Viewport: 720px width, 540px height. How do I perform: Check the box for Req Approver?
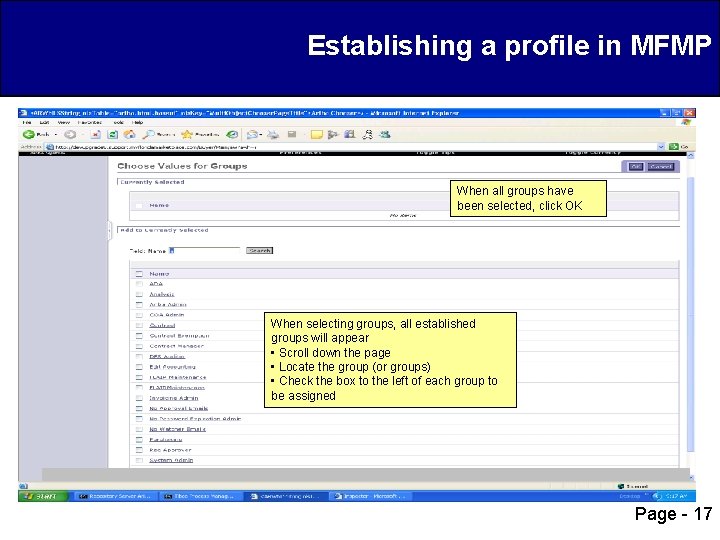click(x=139, y=450)
